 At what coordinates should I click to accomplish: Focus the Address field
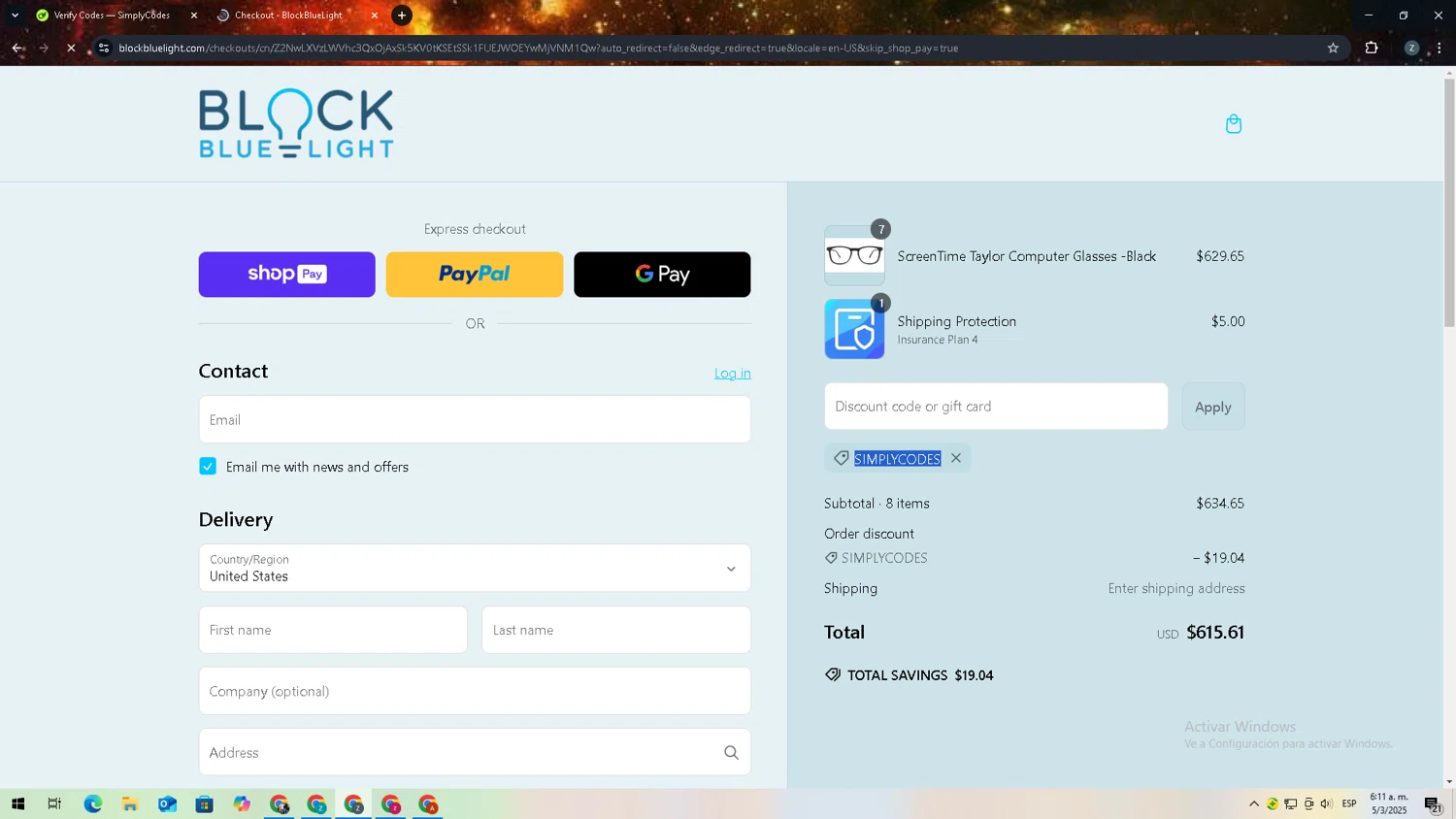pos(475,752)
